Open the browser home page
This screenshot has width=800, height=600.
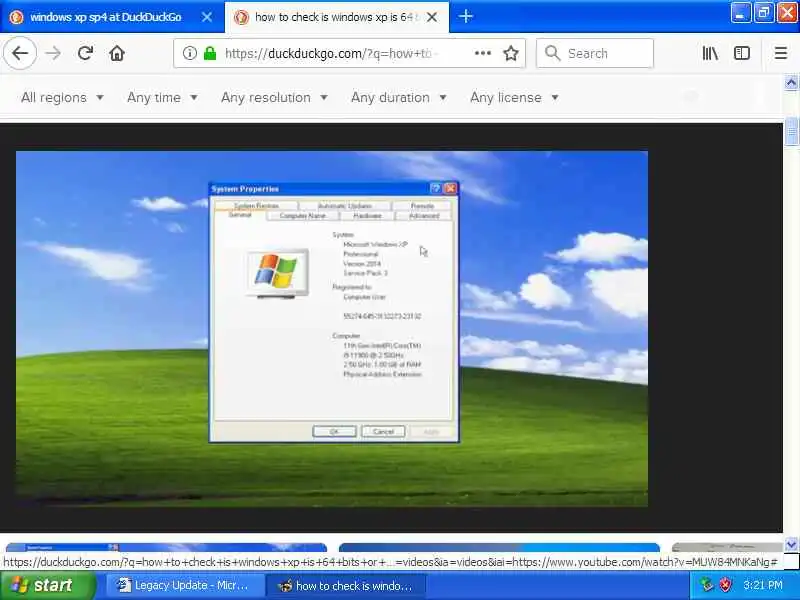pyautogui.click(x=117, y=53)
